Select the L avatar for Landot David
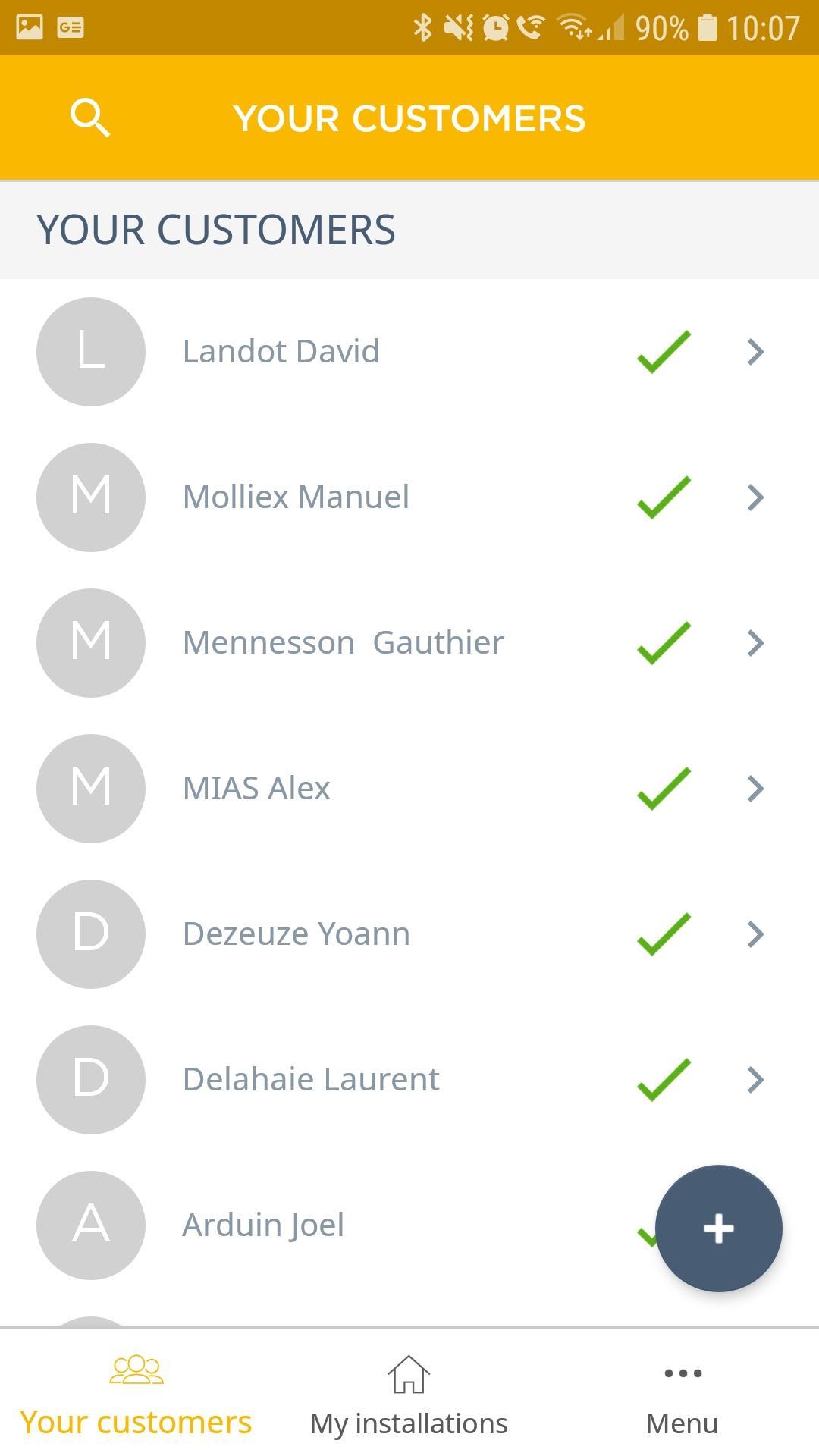Screen dimensions: 819x1456 91,352
